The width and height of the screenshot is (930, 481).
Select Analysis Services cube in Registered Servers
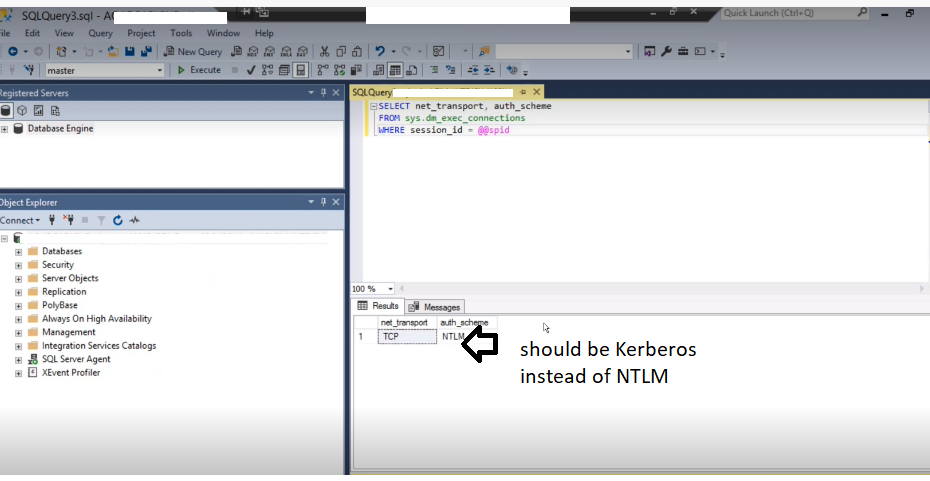[x=22, y=111]
